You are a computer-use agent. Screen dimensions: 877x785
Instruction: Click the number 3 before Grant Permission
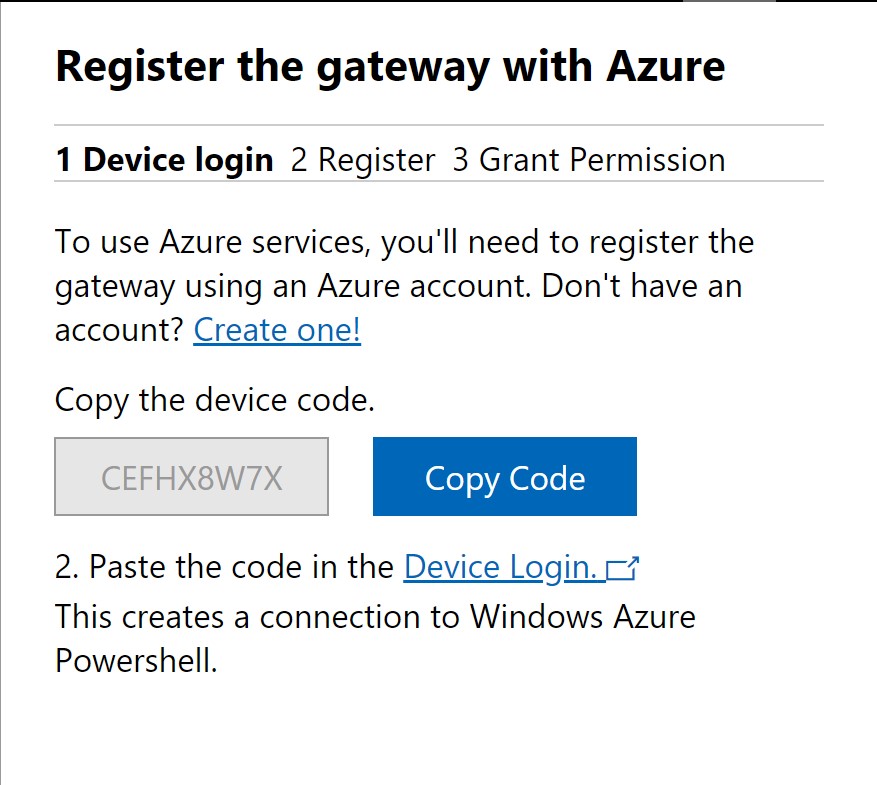[460, 160]
